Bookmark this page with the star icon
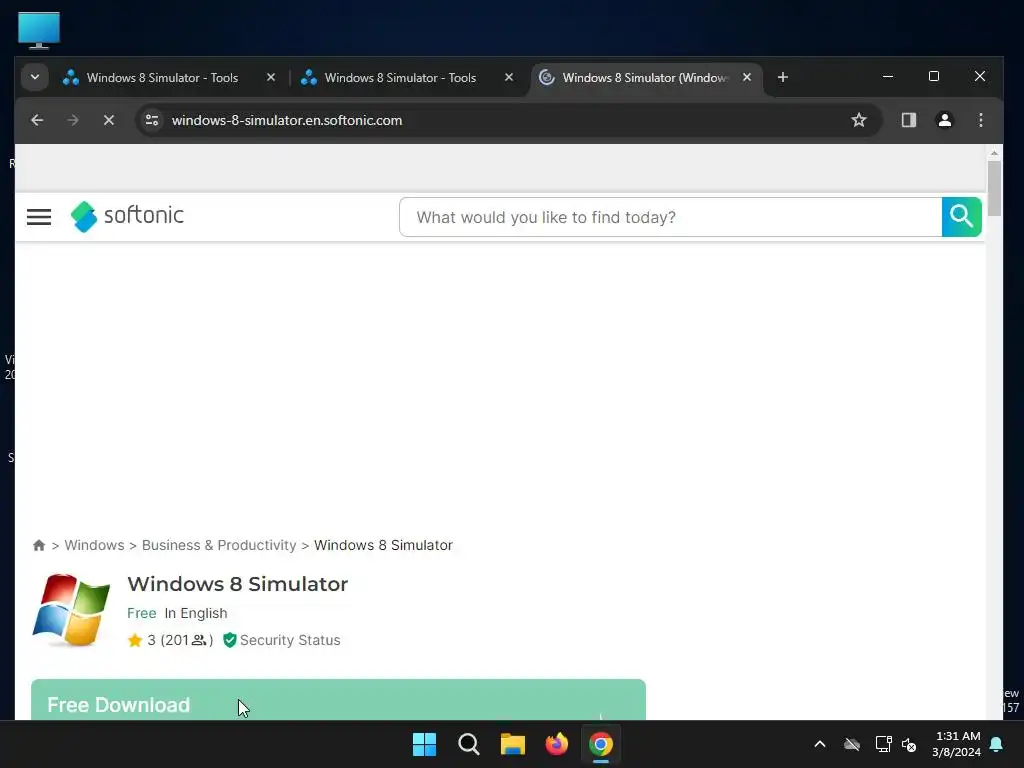 pos(859,120)
